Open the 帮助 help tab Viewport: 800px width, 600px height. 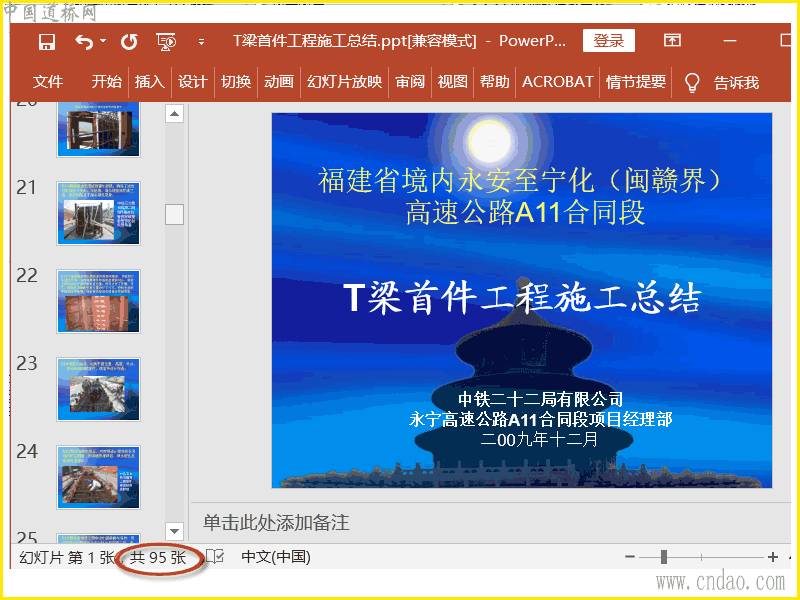(x=494, y=82)
